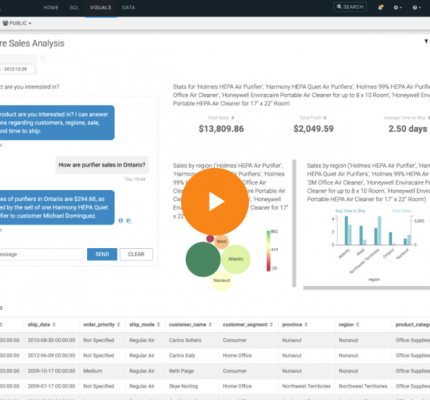The image size is (430, 400).
Task: Click the 2012-06-09 ship date cell
Action: (51, 355)
